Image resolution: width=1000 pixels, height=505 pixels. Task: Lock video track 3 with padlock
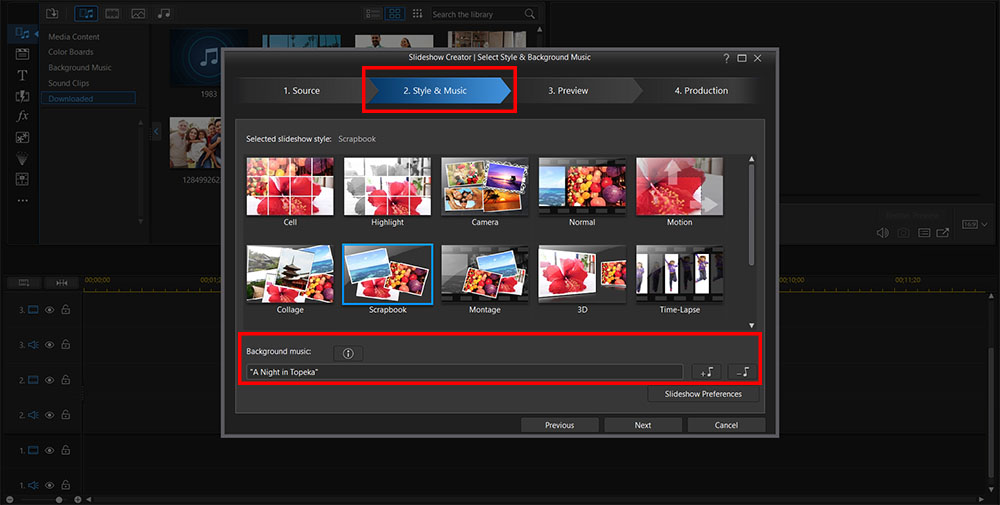[x=66, y=310]
